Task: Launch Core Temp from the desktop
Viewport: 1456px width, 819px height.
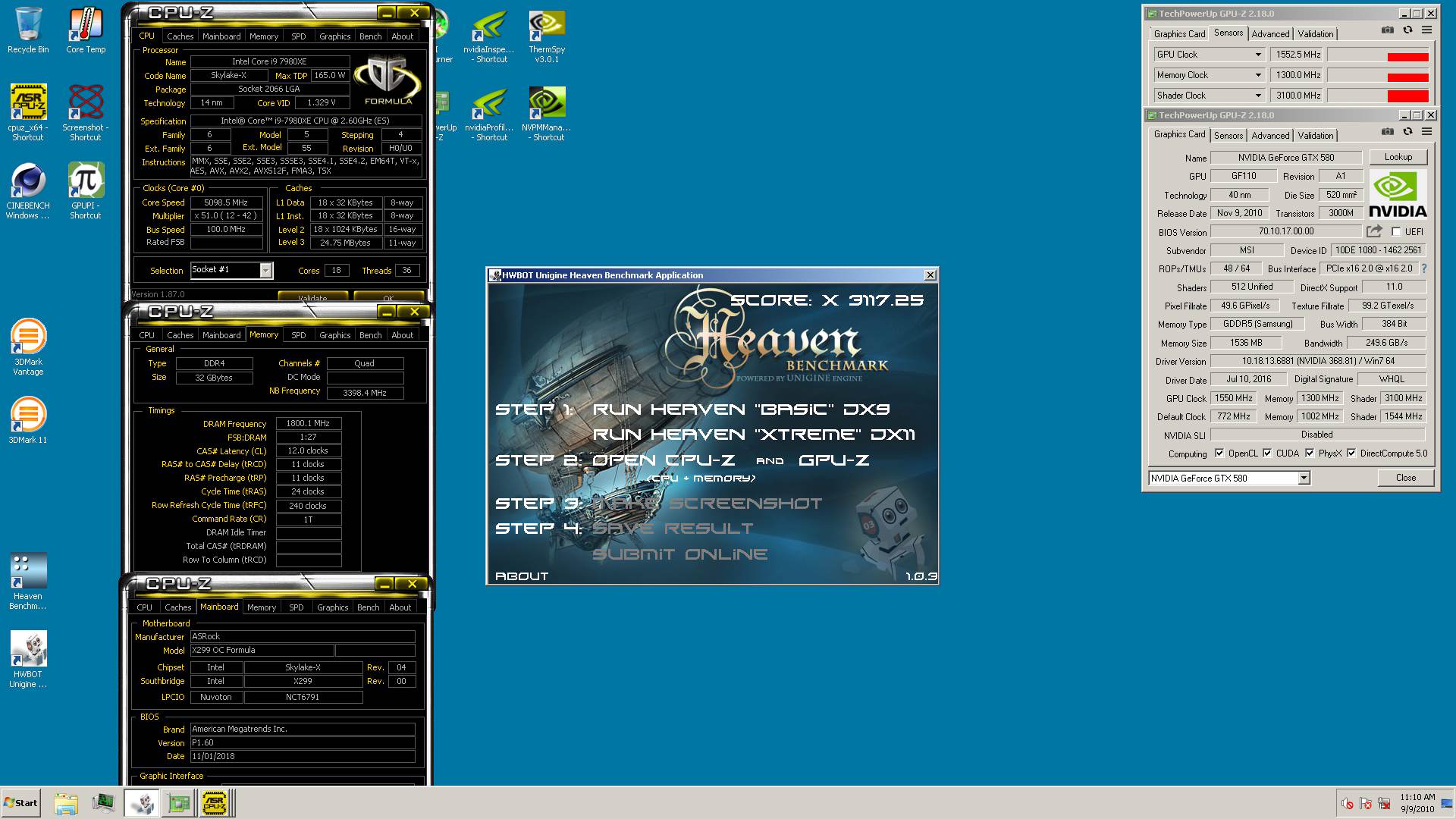Action: (x=86, y=30)
